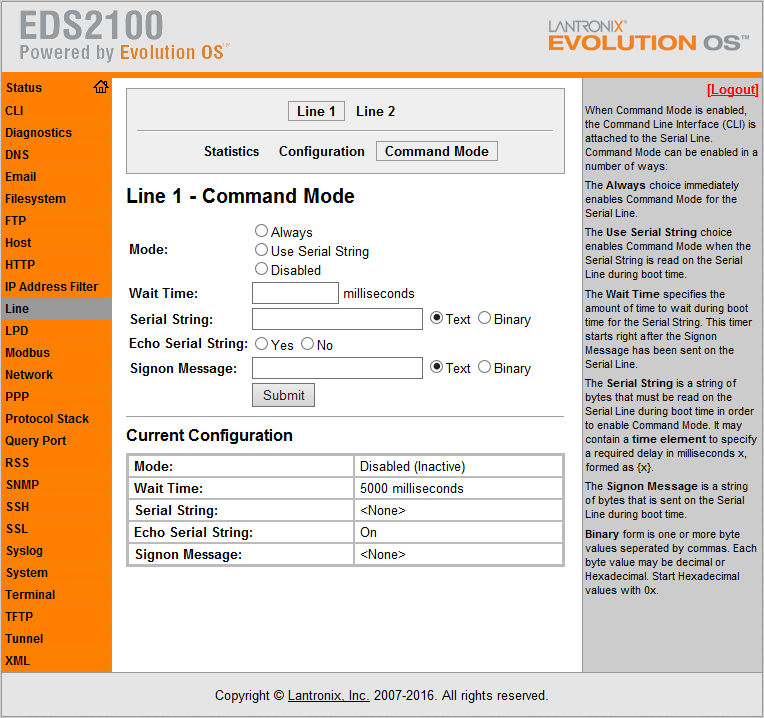
Task: Open RSS in the sidebar
Action: pos(57,463)
